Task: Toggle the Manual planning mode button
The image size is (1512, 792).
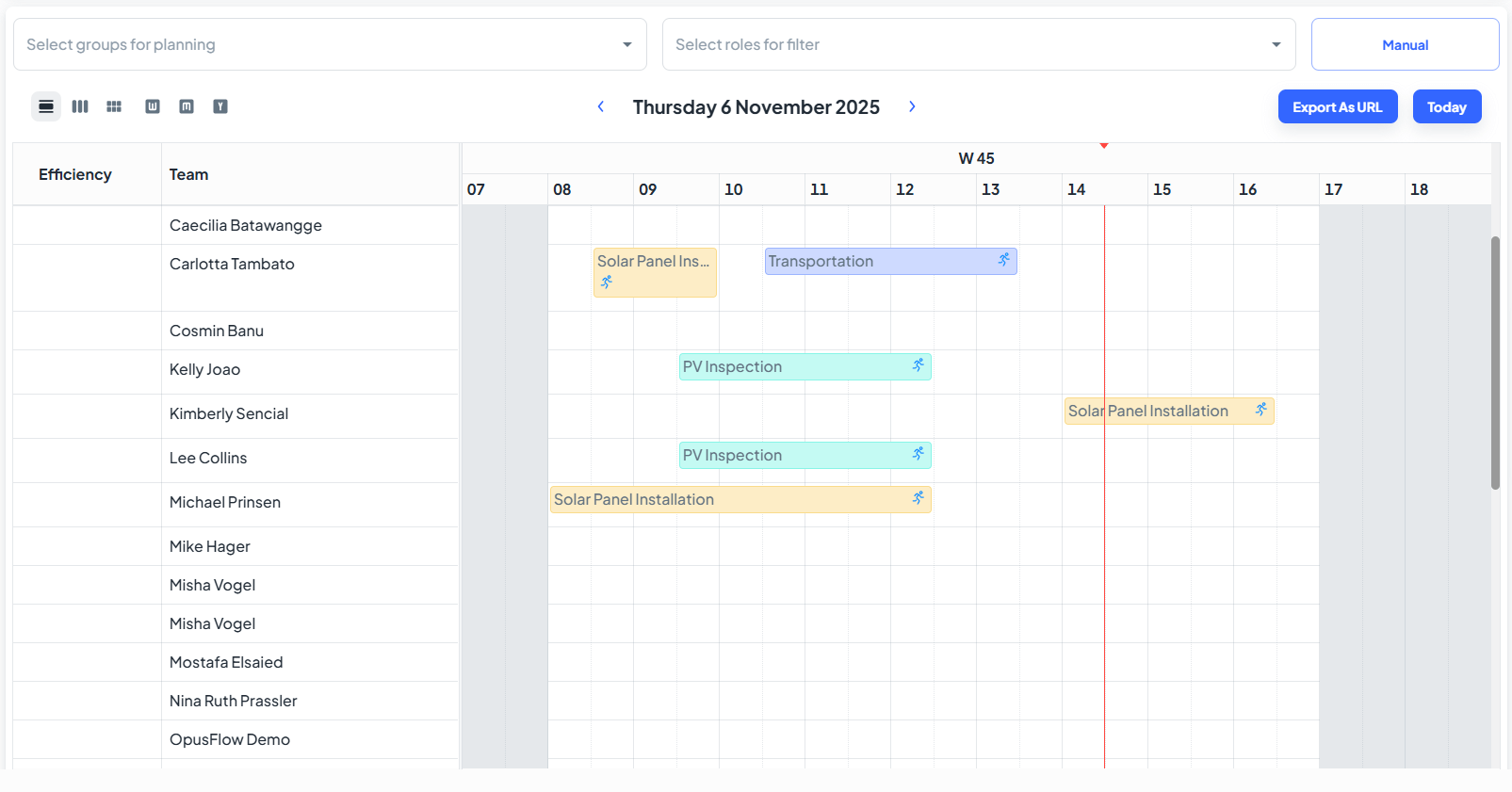Action: [1405, 44]
